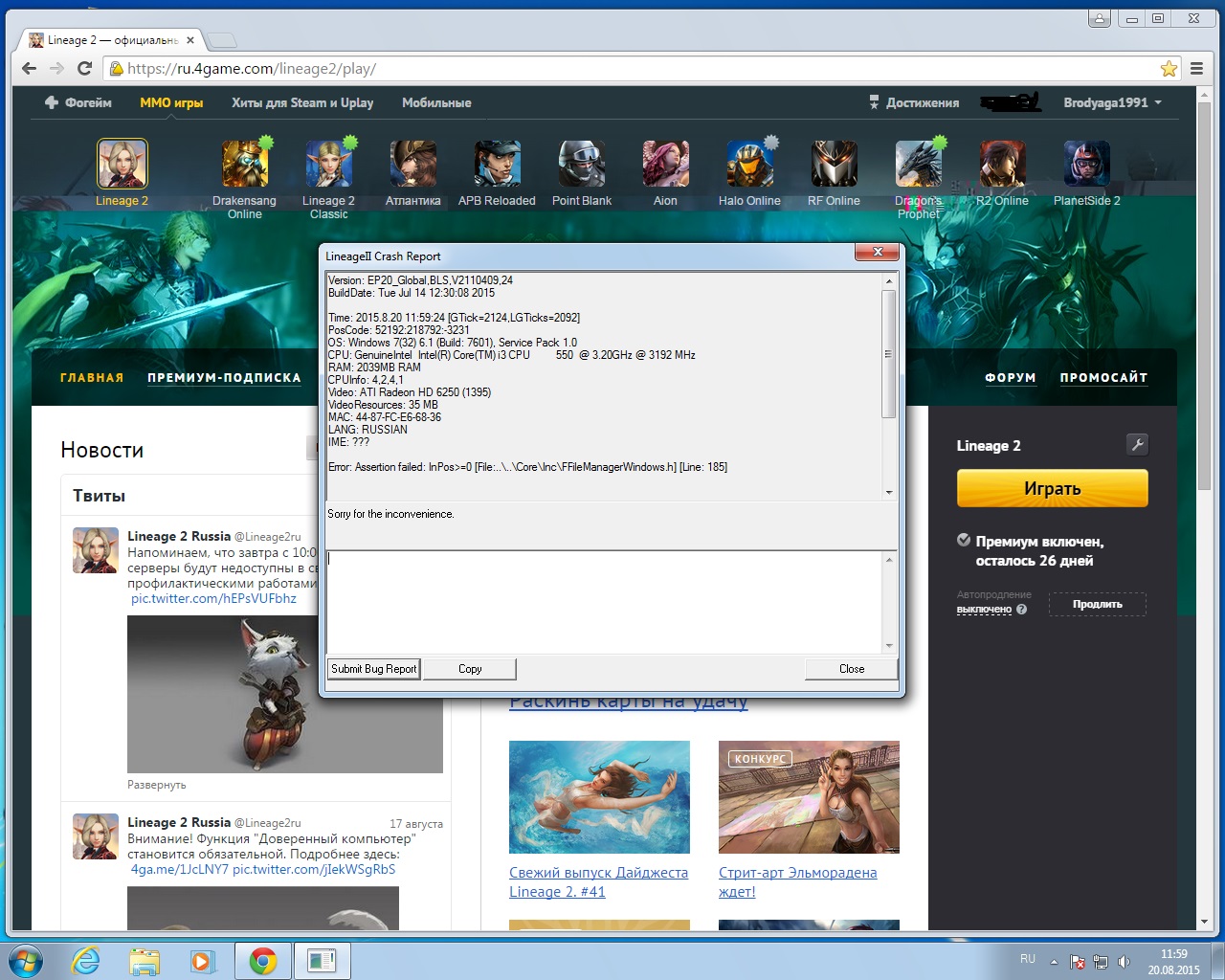
Task: Open the Стрит-арт Эльморадена ждет link
Action: pyautogui.click(x=798, y=882)
